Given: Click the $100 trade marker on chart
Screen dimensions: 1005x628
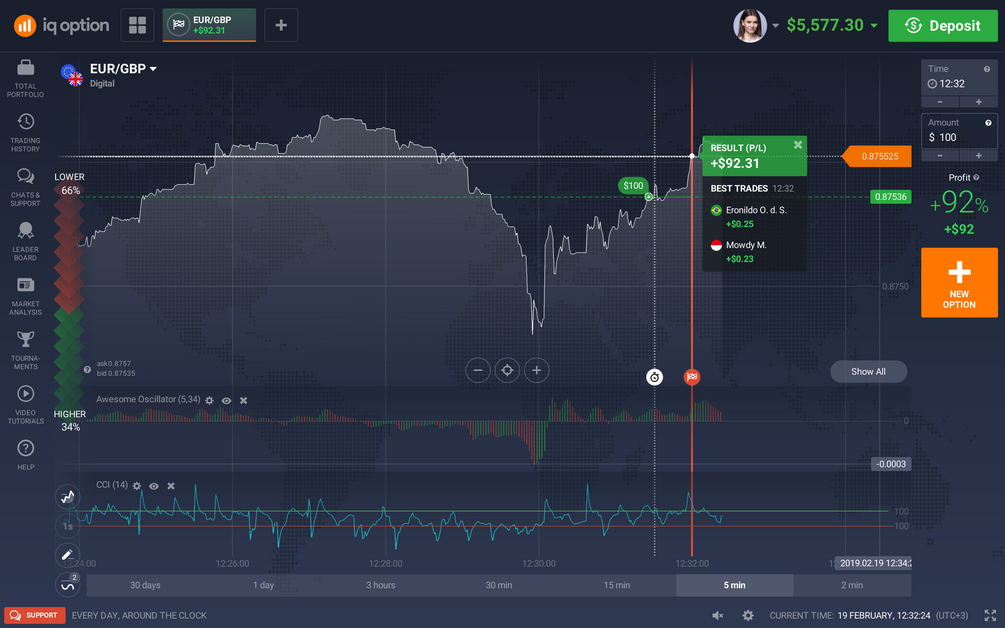Looking at the screenshot, I should [x=633, y=186].
